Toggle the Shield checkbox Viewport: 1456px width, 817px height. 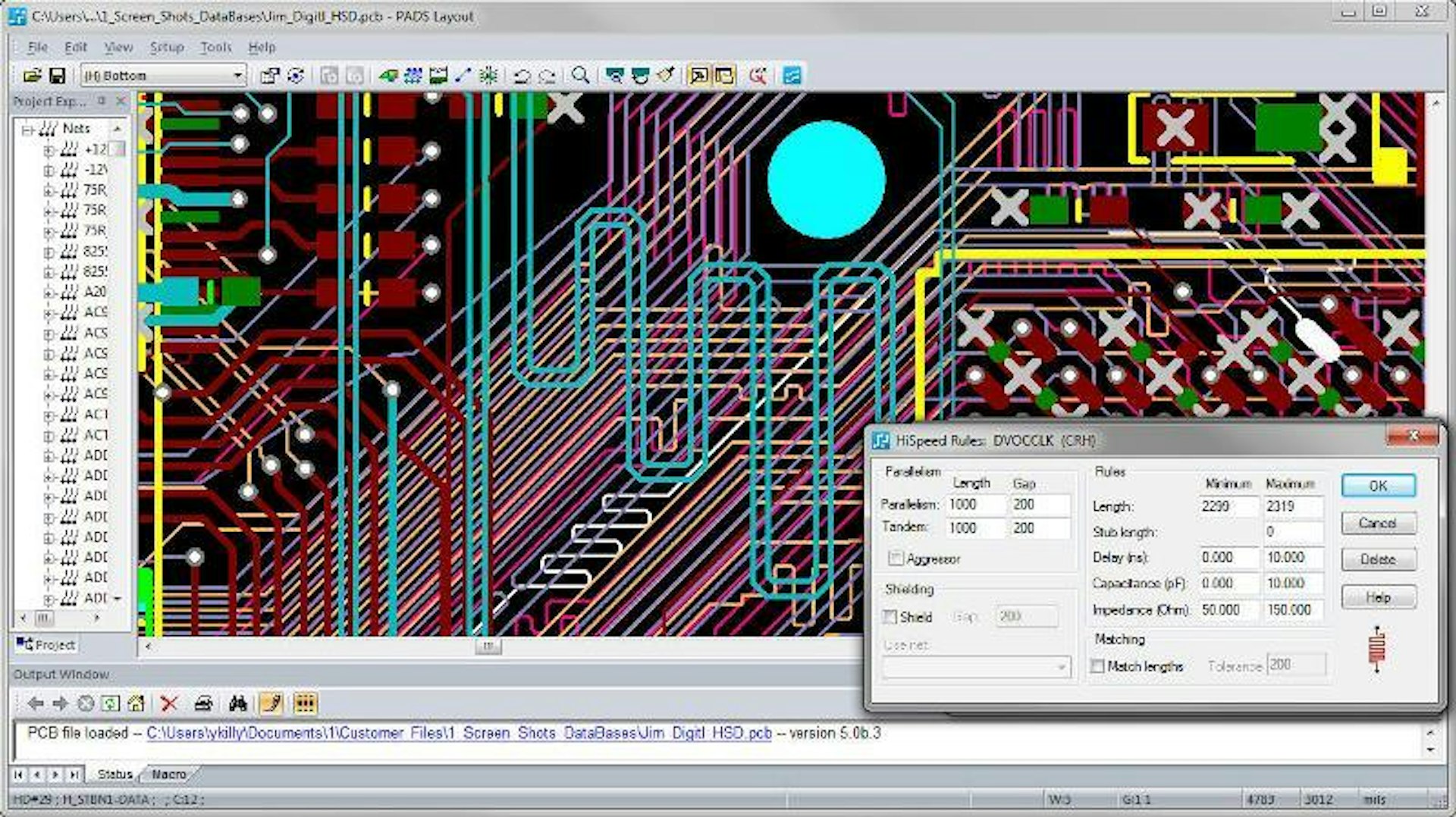890,617
